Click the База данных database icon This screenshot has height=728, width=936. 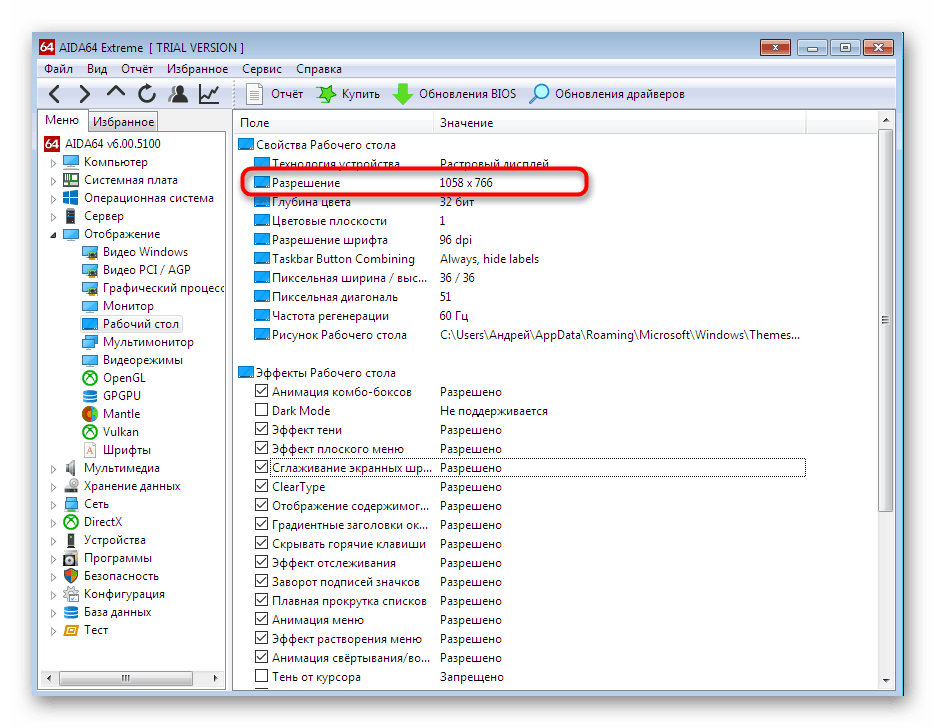[70, 612]
